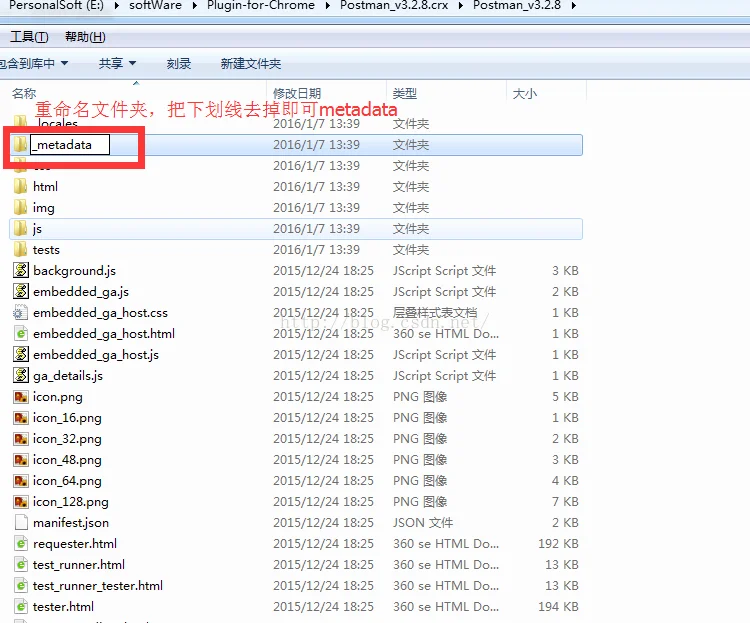
Task: Select the background.js file name
Action: pyautogui.click(x=75, y=271)
